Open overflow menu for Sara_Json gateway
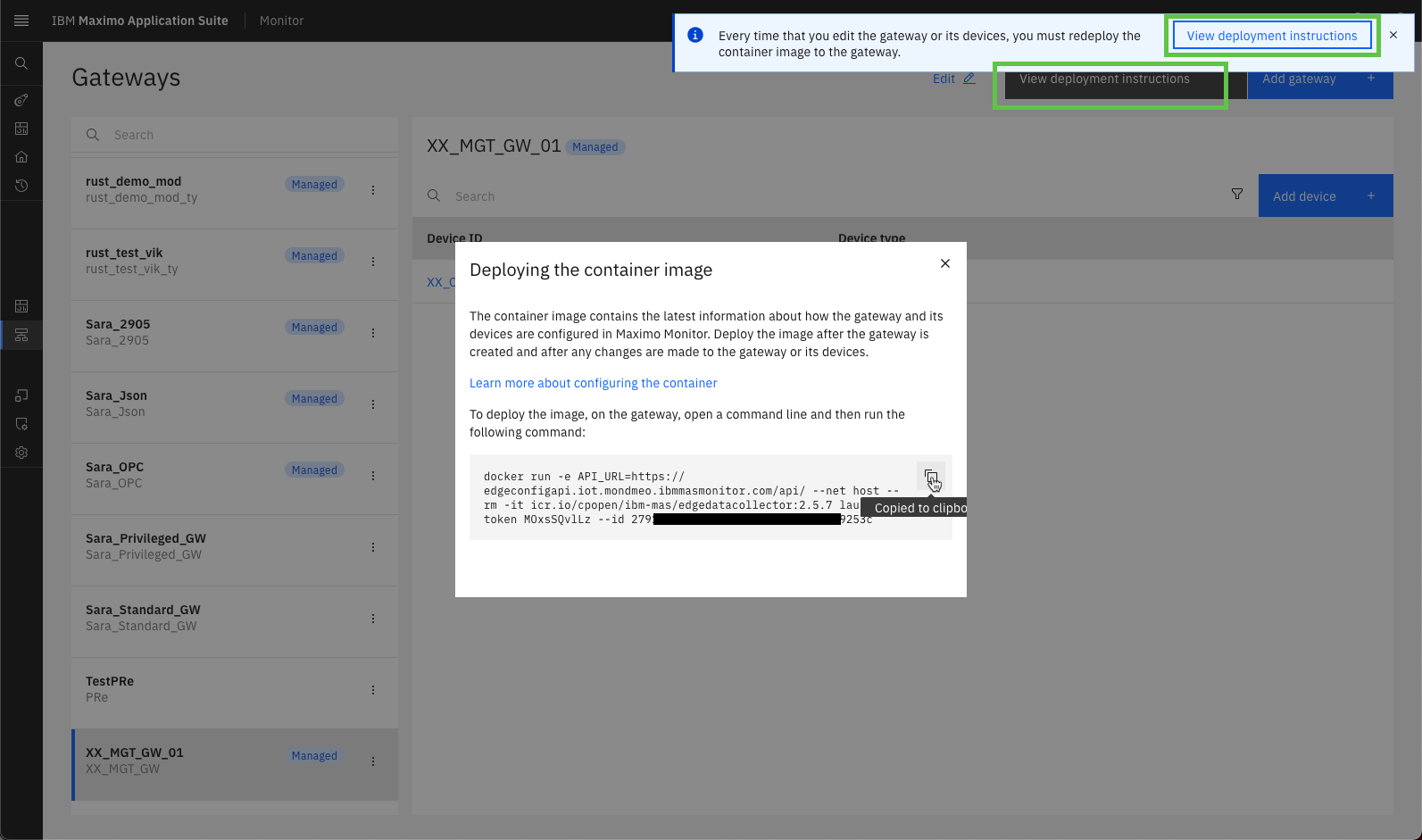Viewport: 1422px width, 840px height. [x=373, y=404]
